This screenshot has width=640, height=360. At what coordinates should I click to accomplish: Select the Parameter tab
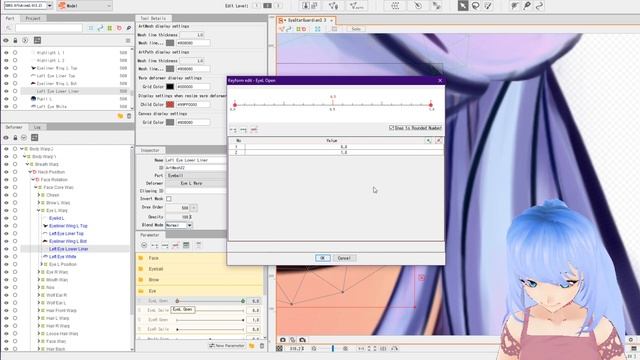click(x=150, y=235)
